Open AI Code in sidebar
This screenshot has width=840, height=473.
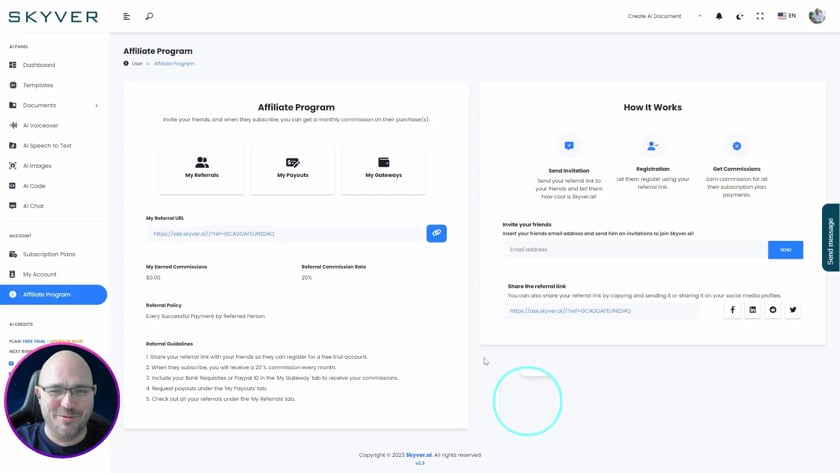click(34, 186)
